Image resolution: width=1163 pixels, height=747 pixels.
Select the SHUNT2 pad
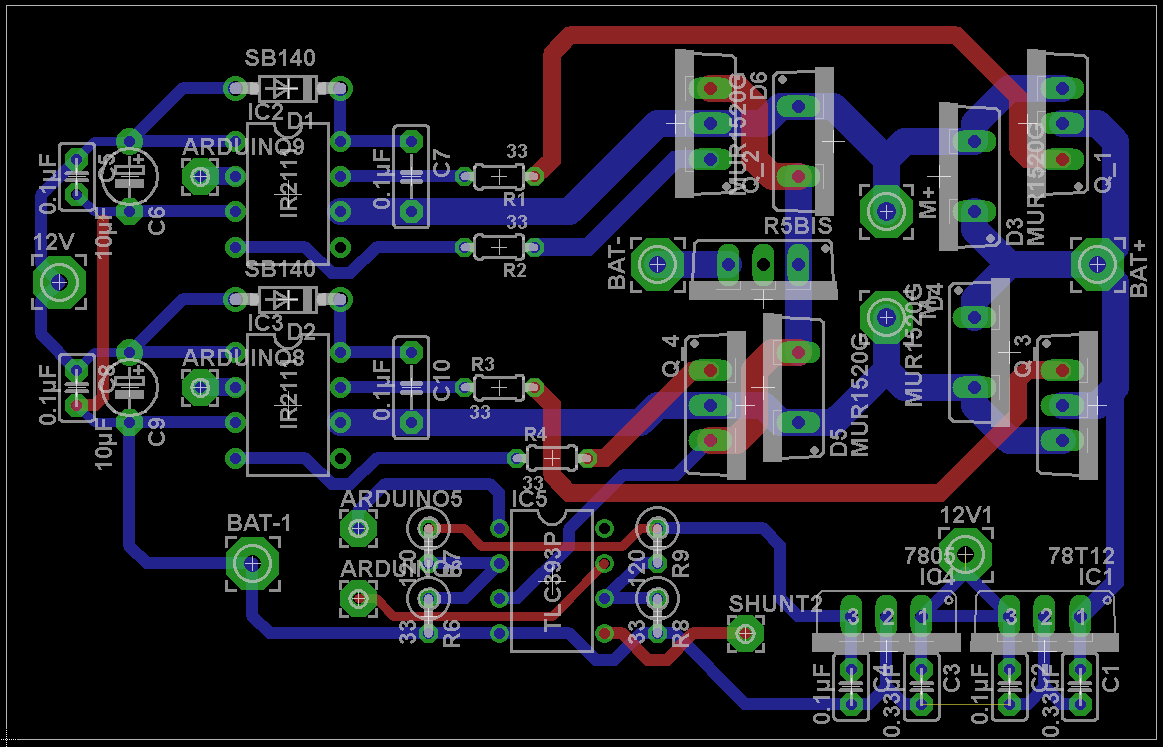[745, 634]
